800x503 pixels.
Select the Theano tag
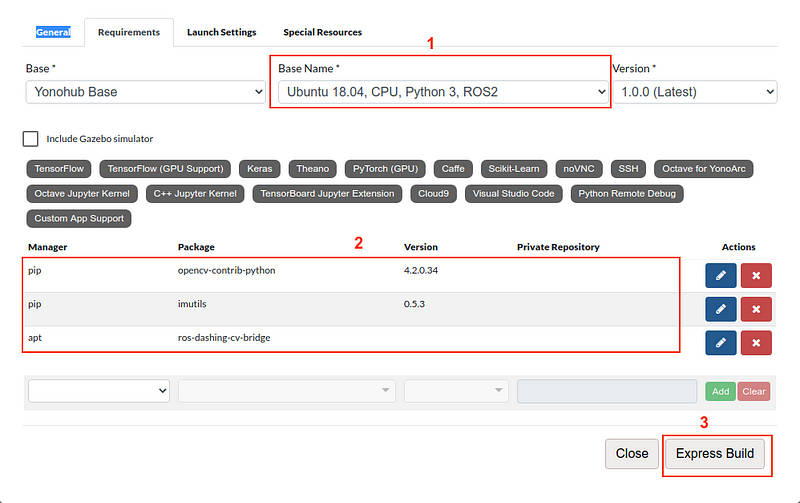(x=312, y=169)
